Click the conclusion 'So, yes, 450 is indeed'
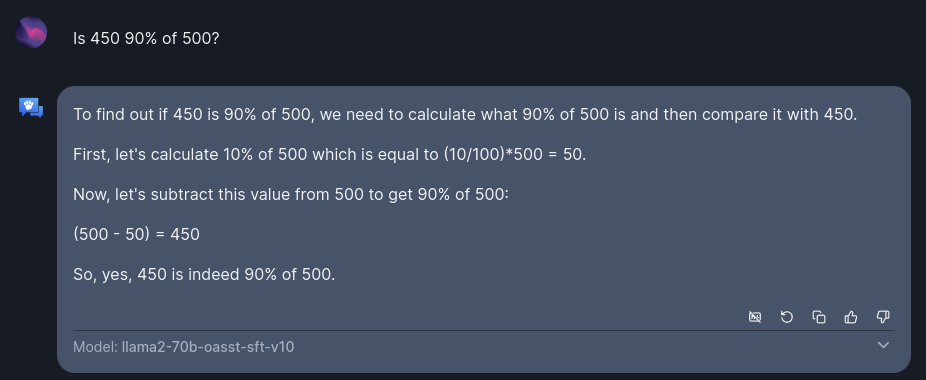Image resolution: width=926 pixels, height=380 pixels. 204,275
